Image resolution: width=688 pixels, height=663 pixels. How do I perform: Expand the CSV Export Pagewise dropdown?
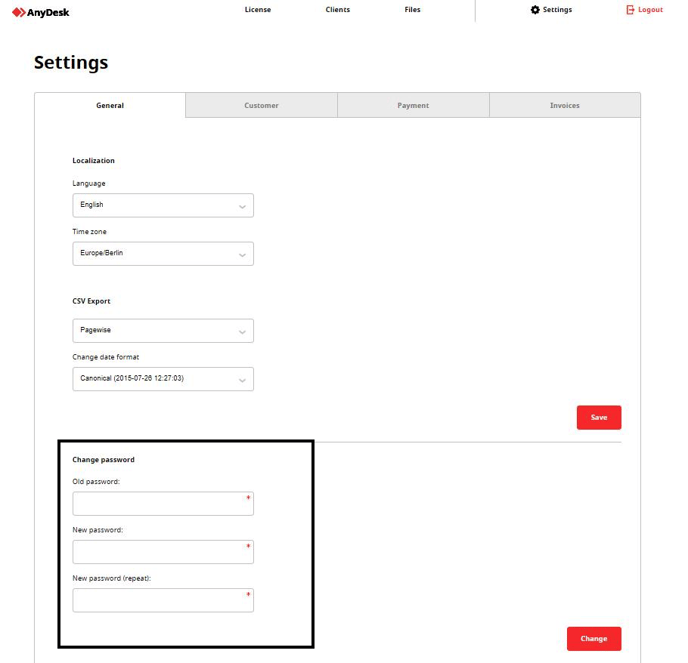click(163, 330)
